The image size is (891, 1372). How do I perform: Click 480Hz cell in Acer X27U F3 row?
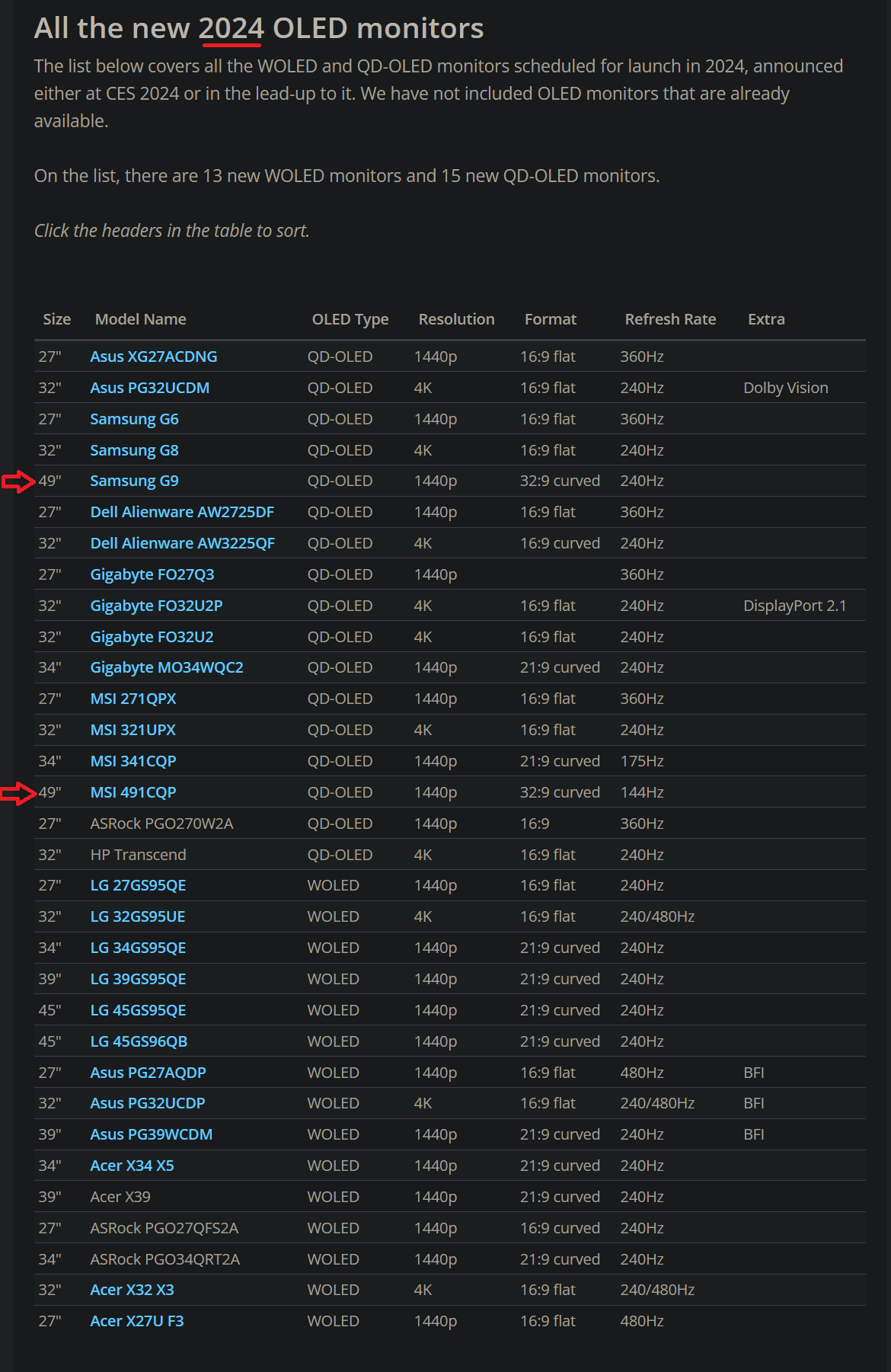(x=642, y=1321)
